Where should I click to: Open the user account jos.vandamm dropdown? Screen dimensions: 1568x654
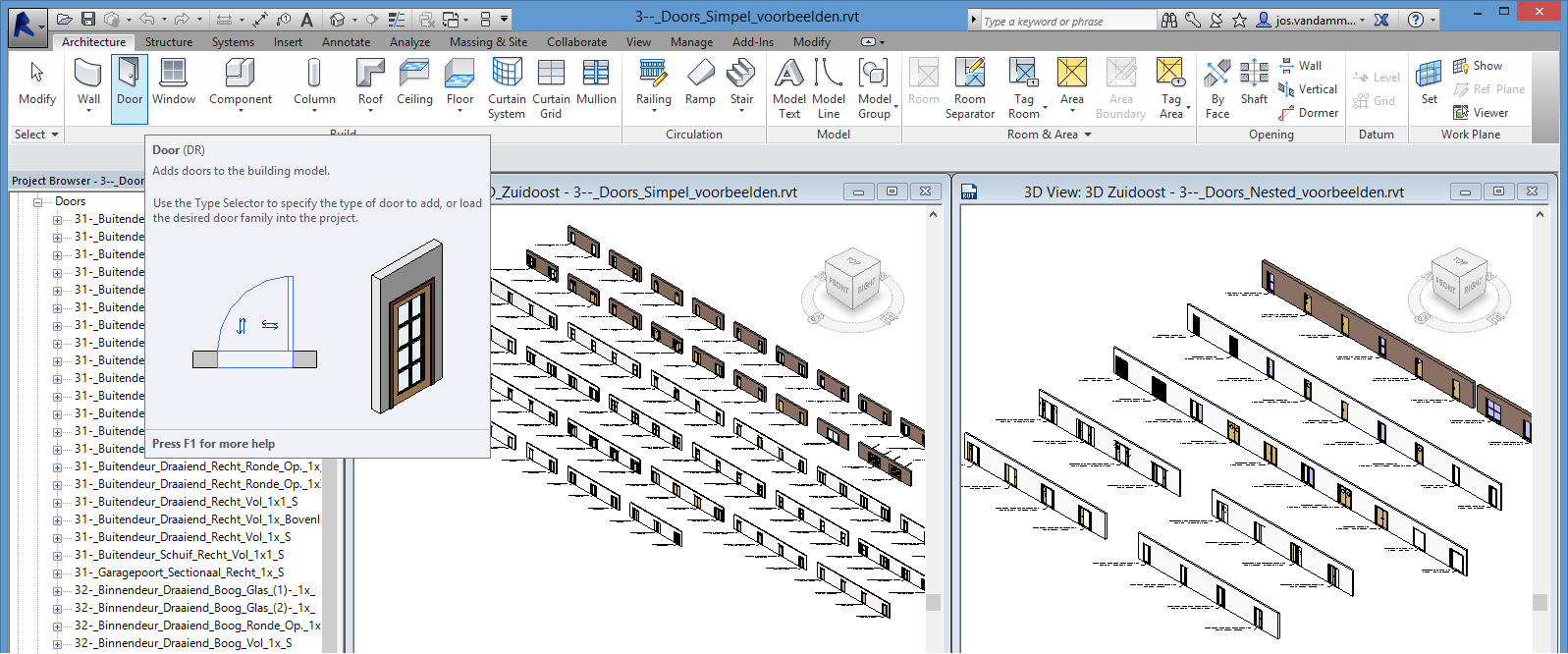coord(1312,20)
